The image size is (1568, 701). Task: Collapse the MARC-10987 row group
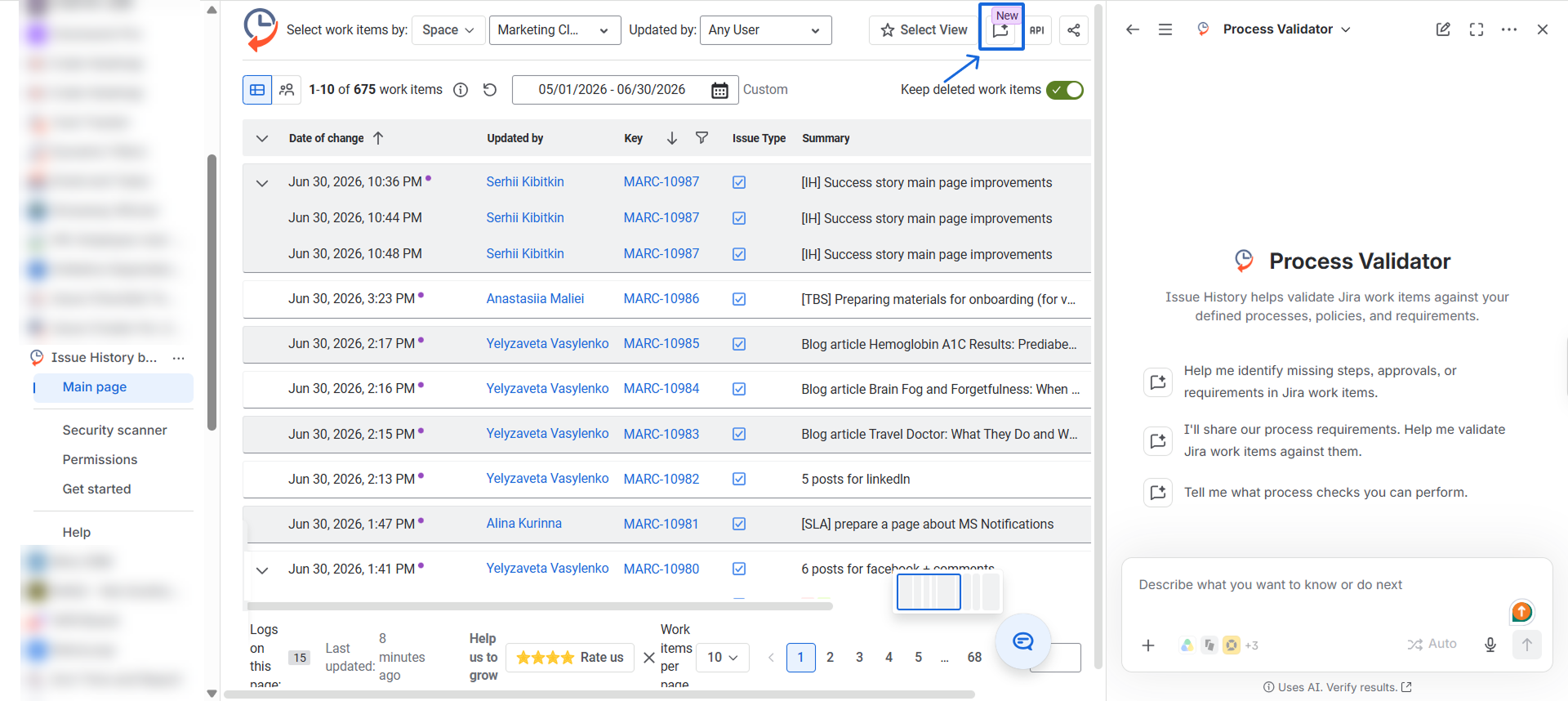tap(262, 183)
